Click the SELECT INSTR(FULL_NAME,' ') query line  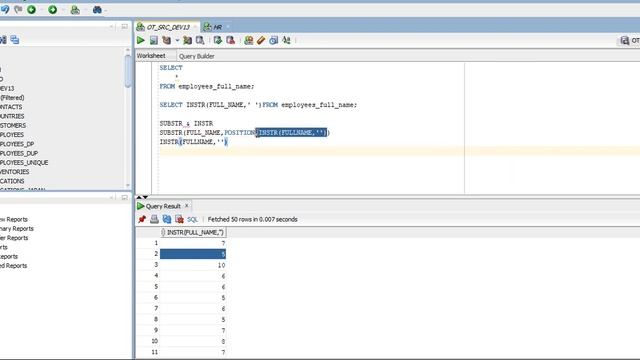click(x=258, y=105)
